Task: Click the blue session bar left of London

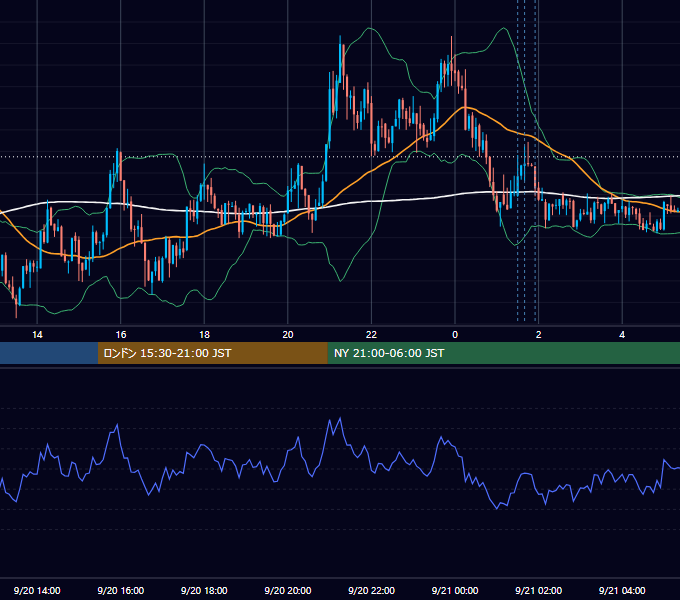Action: (49, 353)
